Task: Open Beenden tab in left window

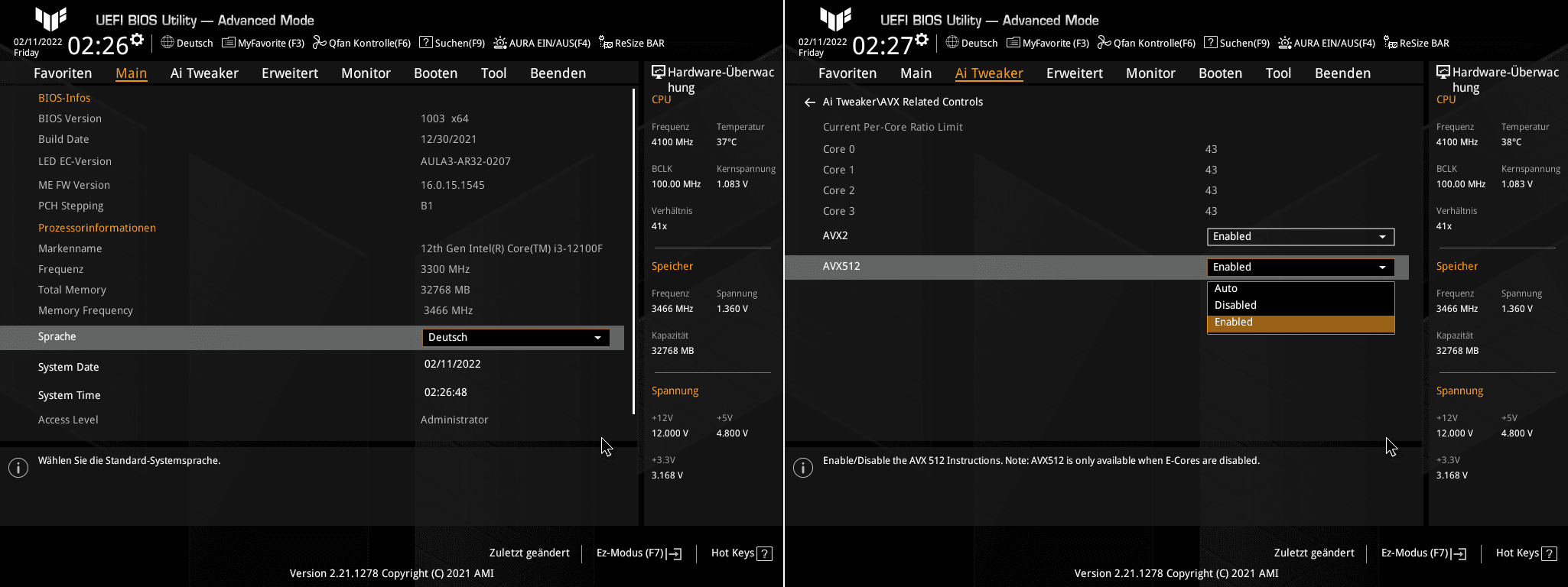Action: (x=558, y=73)
